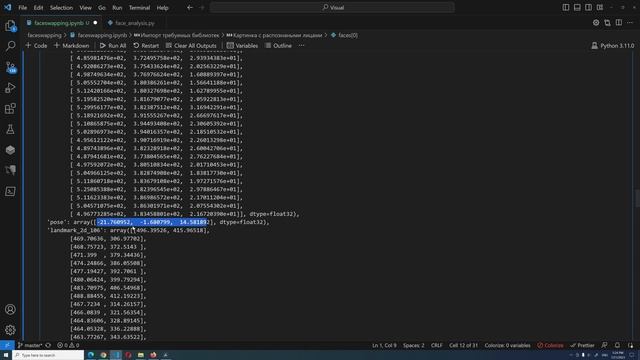The width and height of the screenshot is (640, 360).
Task: Click Cell 12 of 31 status
Action: pos(463,345)
